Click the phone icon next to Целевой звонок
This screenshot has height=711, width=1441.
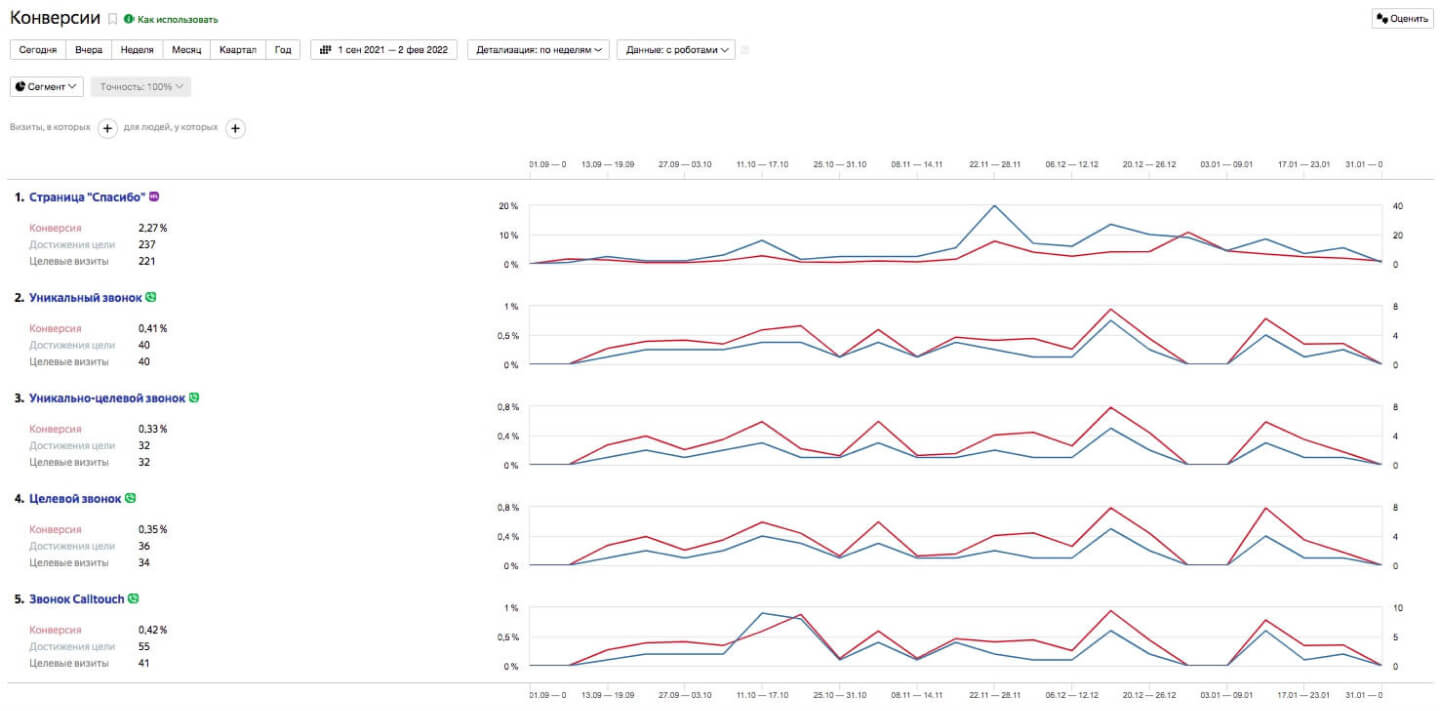(x=130, y=498)
